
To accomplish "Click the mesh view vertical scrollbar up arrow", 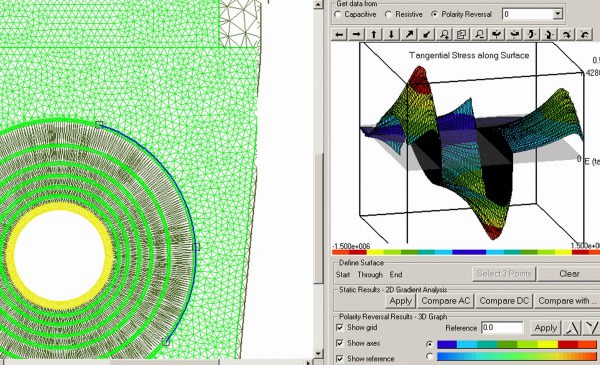I will click(318, 5).
